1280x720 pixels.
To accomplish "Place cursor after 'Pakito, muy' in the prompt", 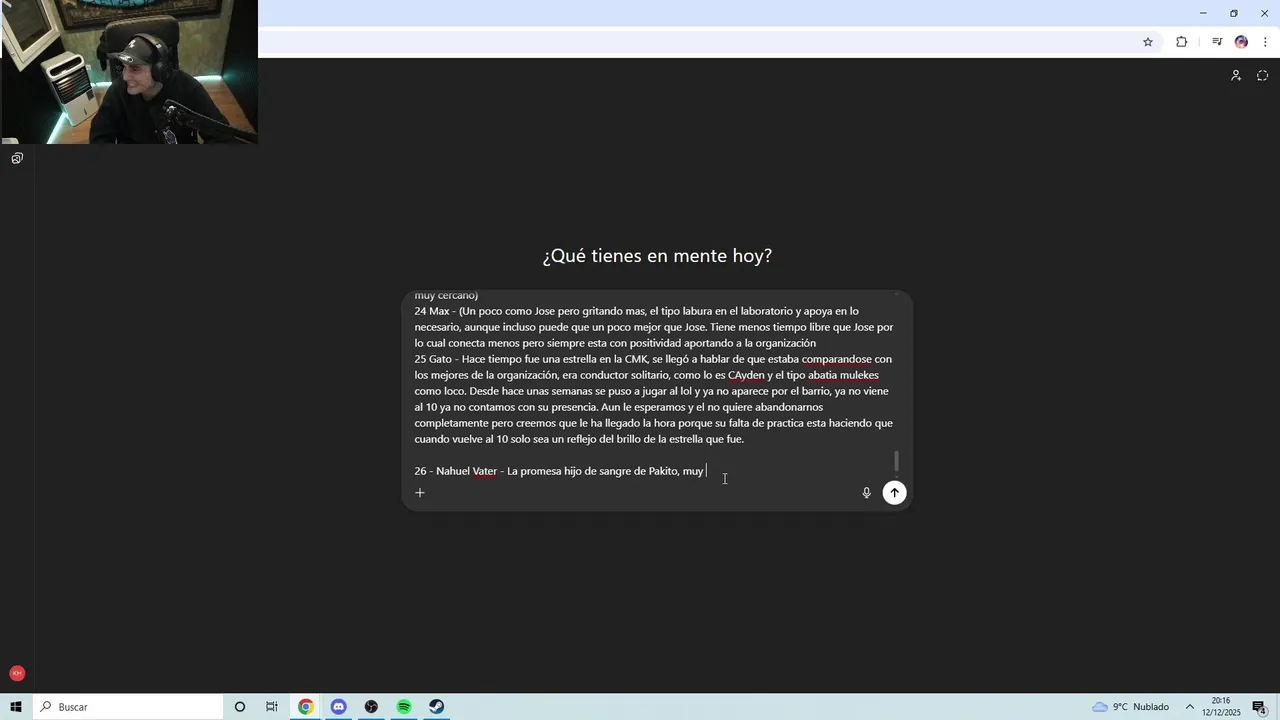I will (x=705, y=471).
